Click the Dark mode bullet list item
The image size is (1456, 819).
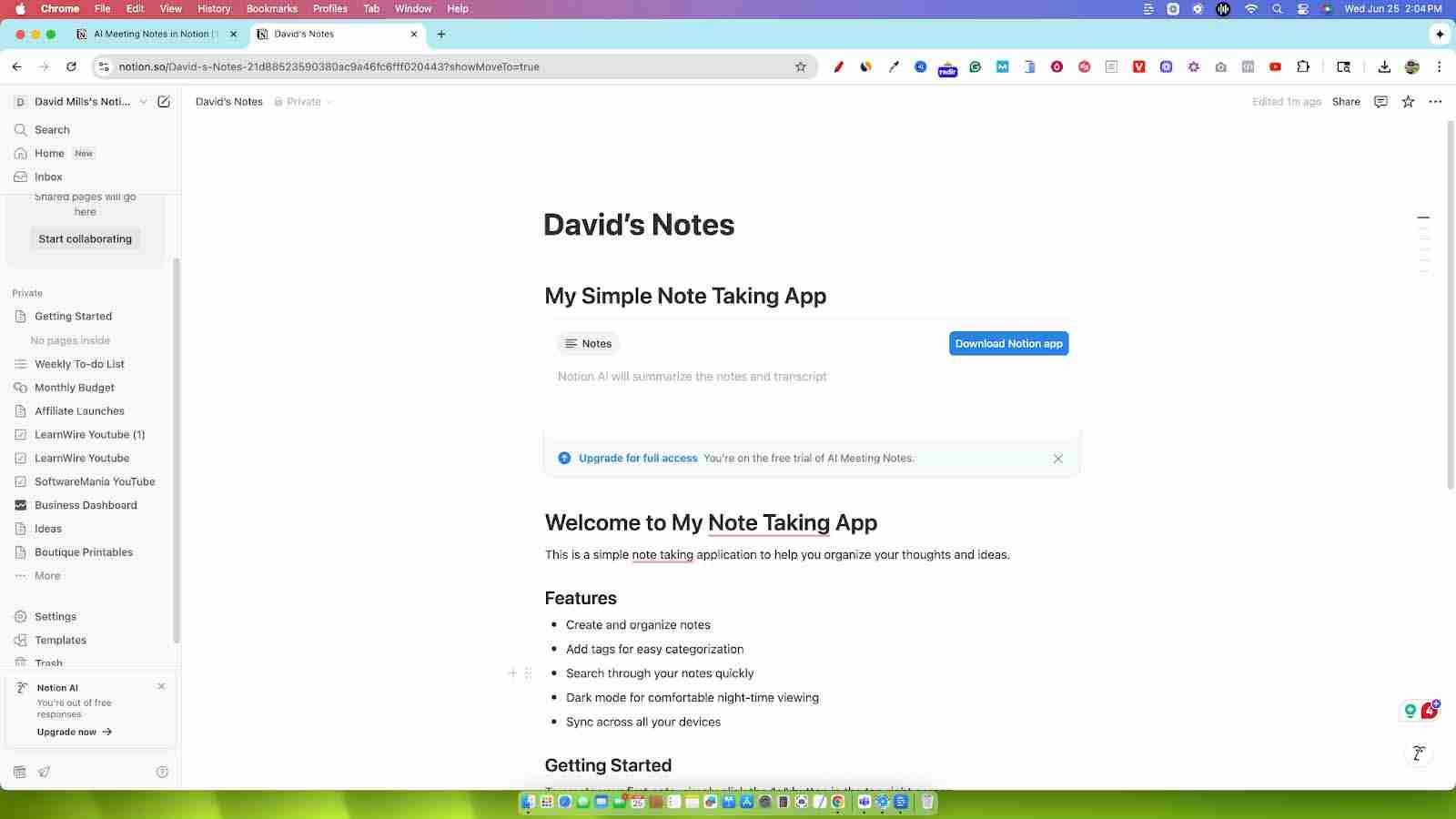click(x=693, y=698)
